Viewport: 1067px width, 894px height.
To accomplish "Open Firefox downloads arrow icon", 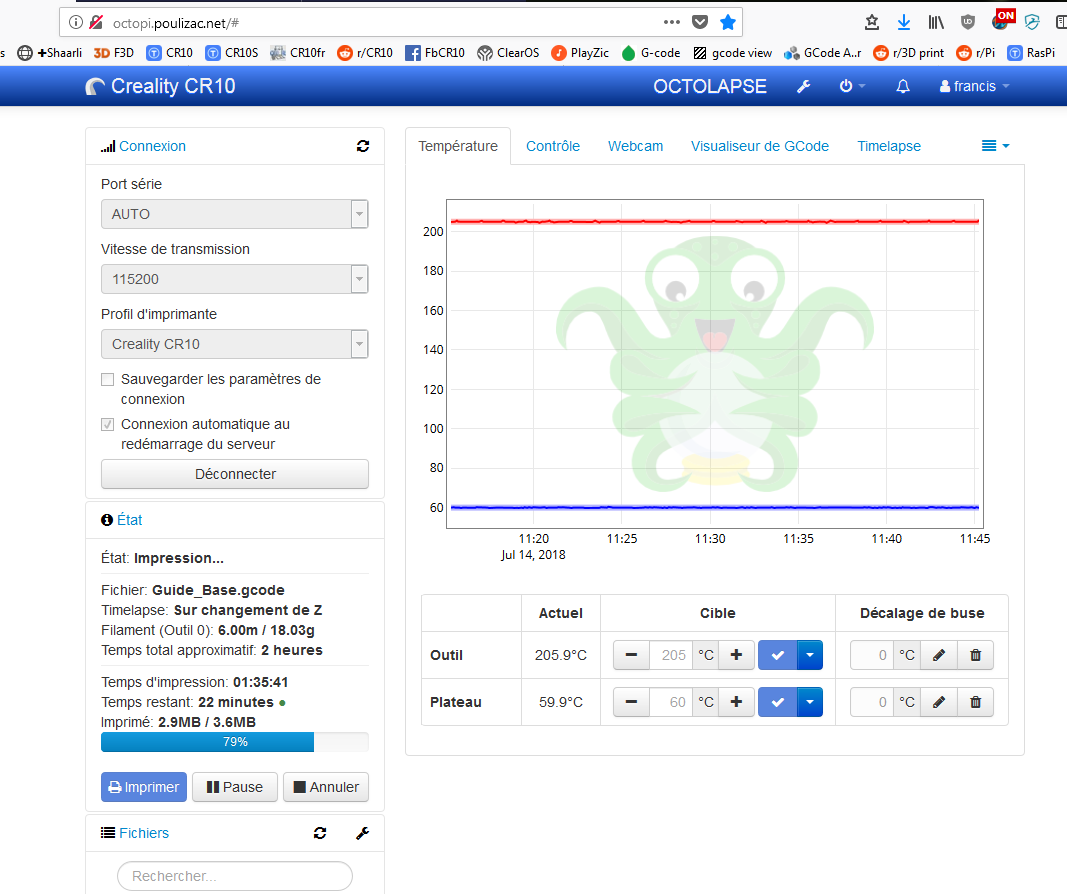I will (x=904, y=22).
